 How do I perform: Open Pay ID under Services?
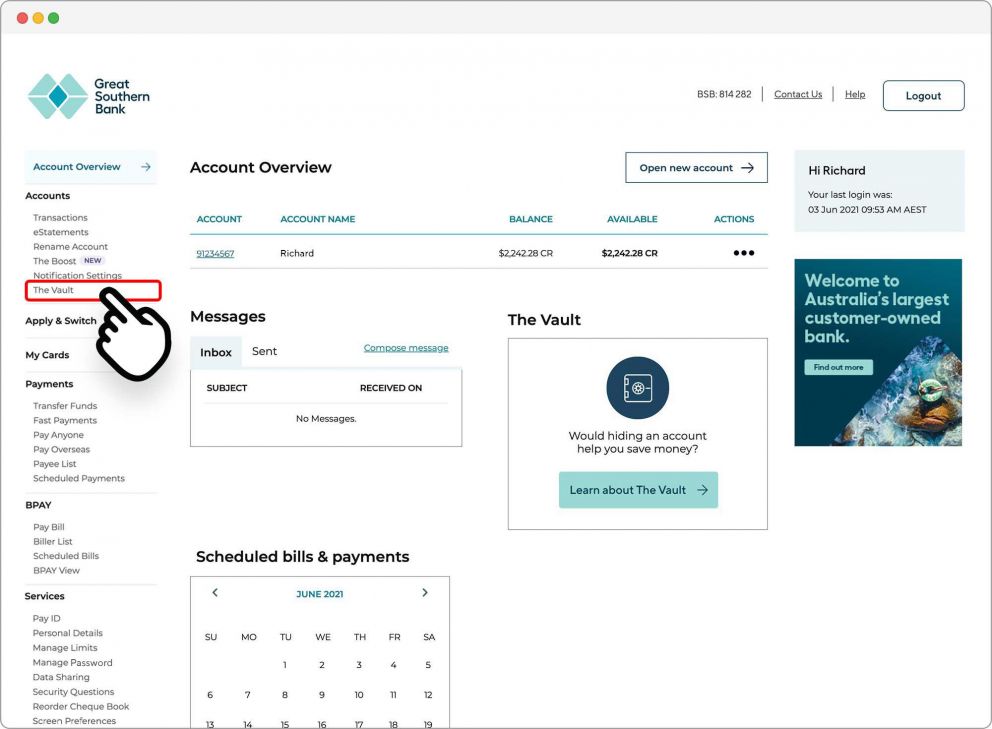(46, 619)
